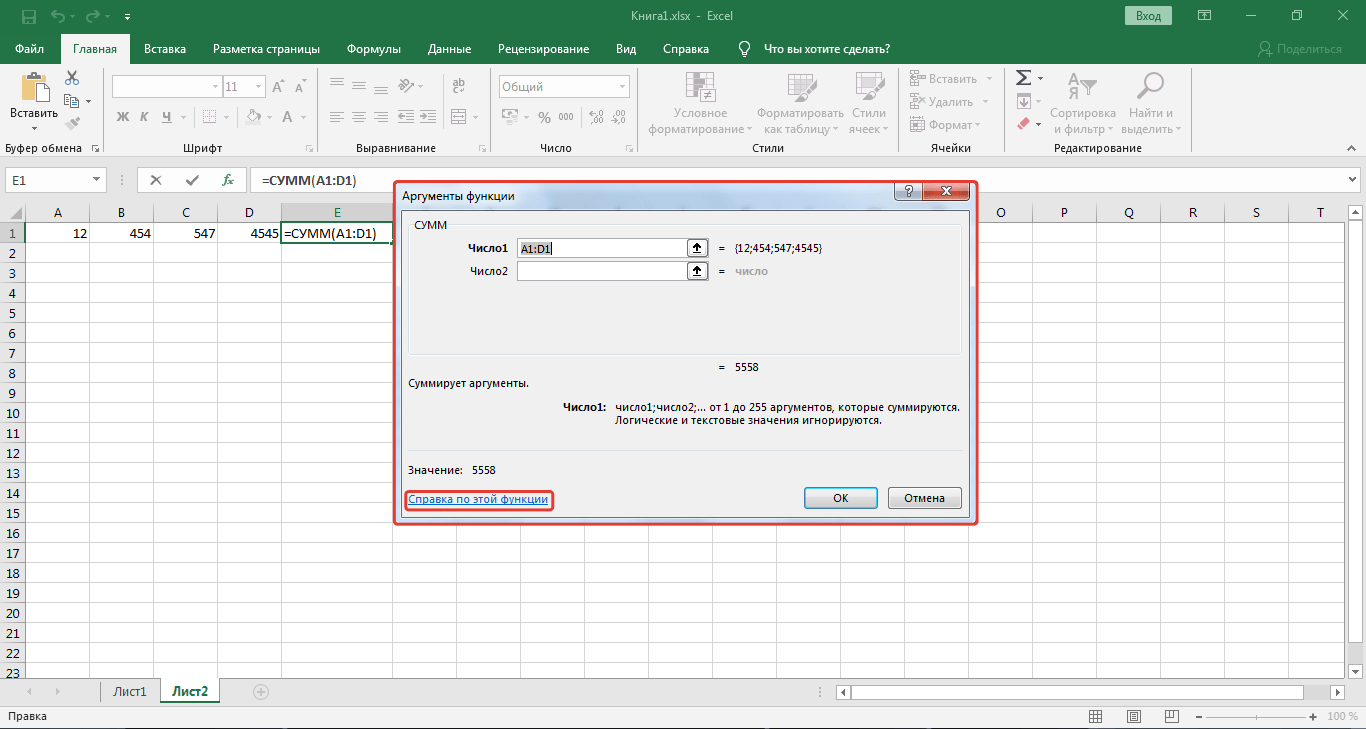The height and width of the screenshot is (729, 1366).
Task: Switch to the Вставка ribbon tab
Action: click(x=165, y=49)
